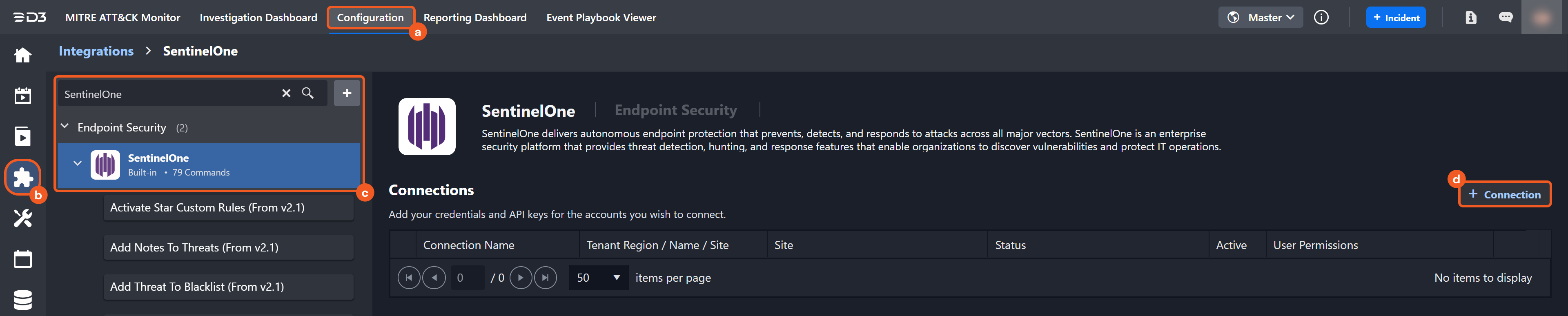Click the + Connection button
This screenshot has height=316, width=1568.
(x=1504, y=195)
